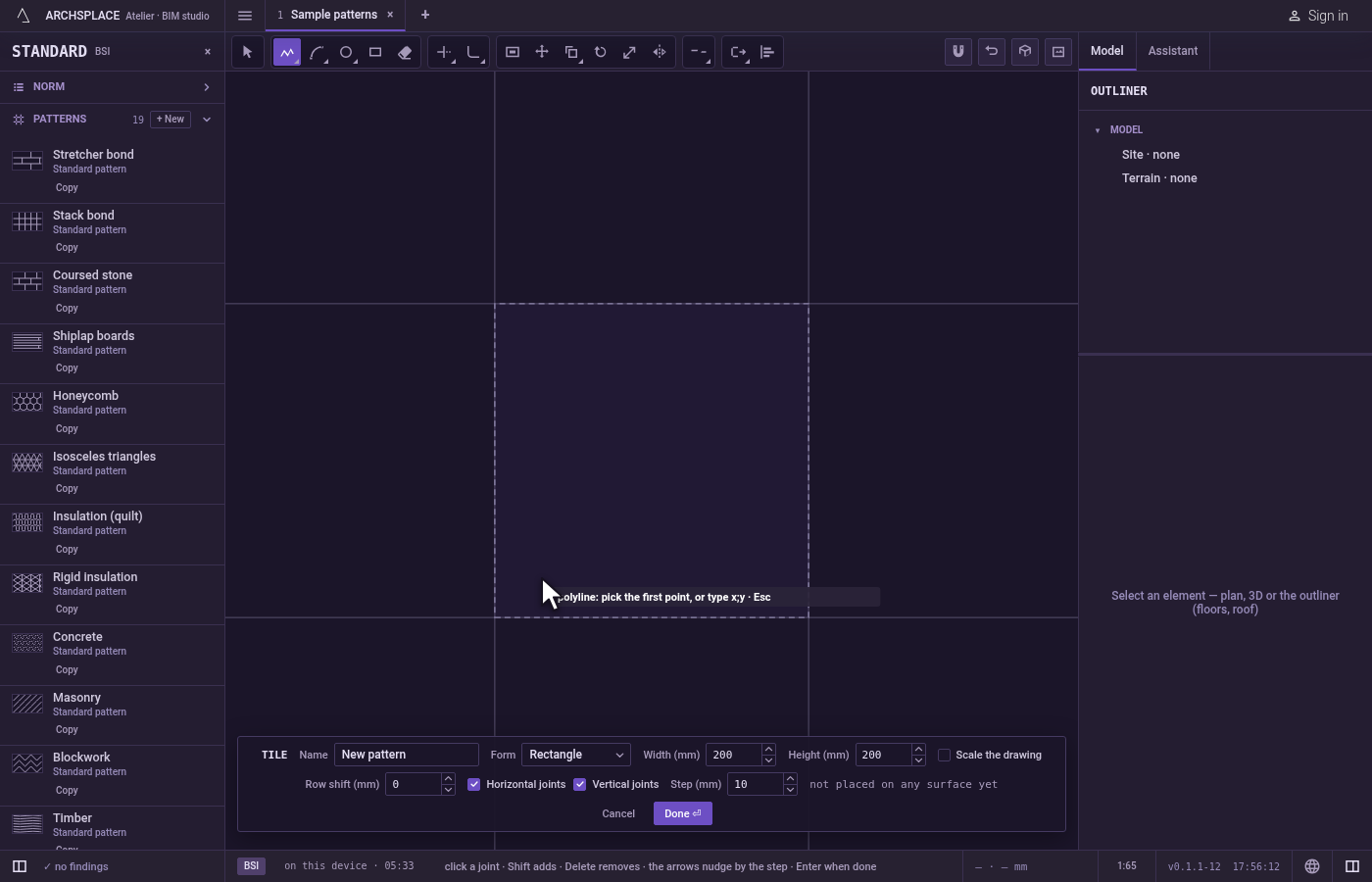Select the arrow pointer tool

(247, 52)
